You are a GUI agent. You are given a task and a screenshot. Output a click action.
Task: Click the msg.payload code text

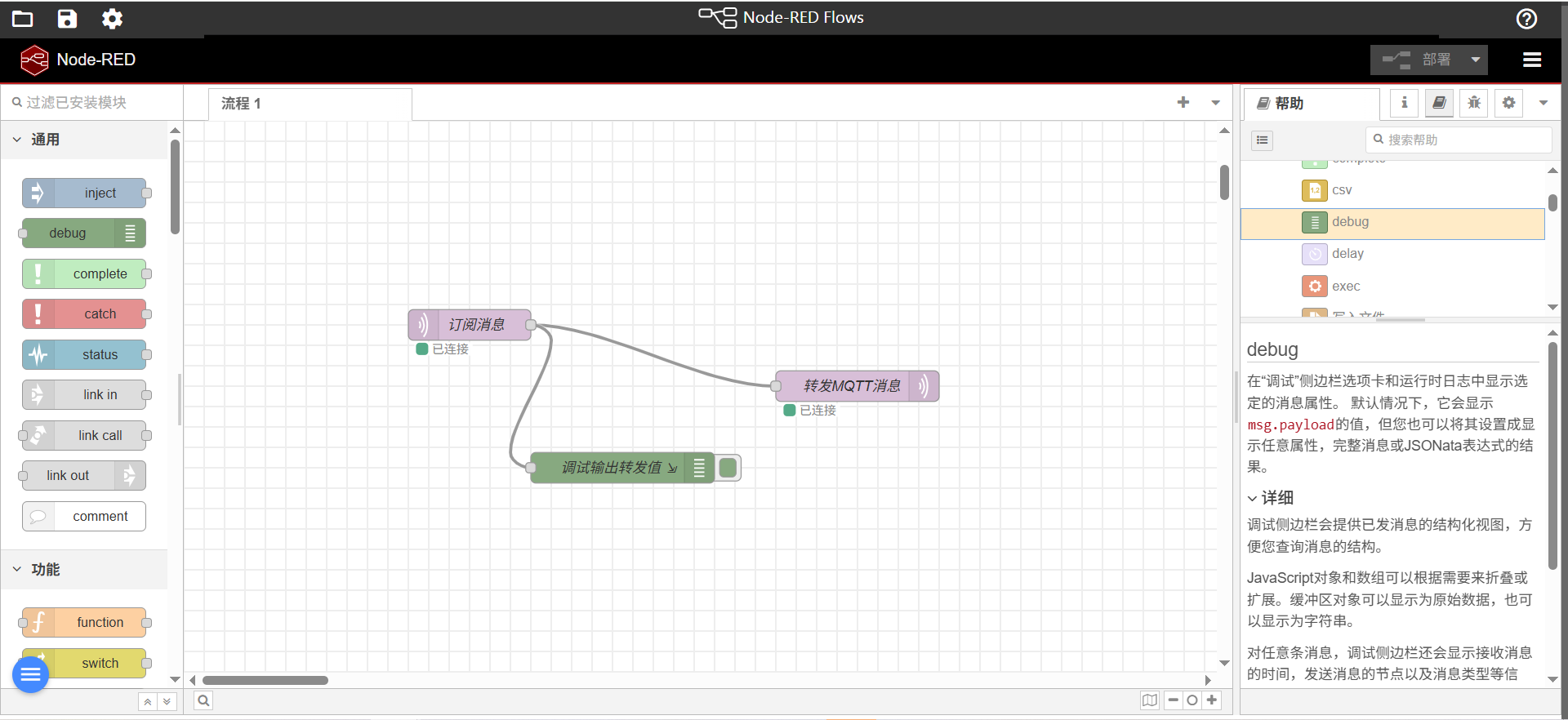click(1290, 425)
